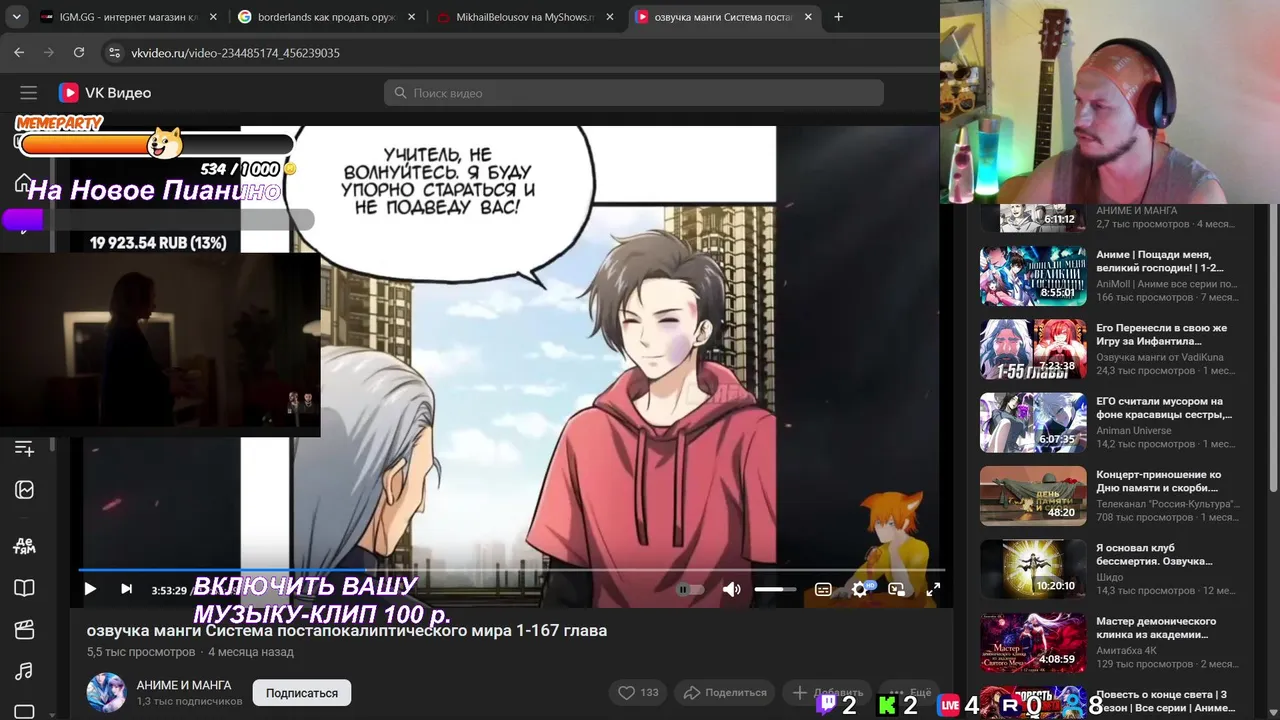Enter fullscreen video mode
1280x720 pixels.
pos(933,589)
